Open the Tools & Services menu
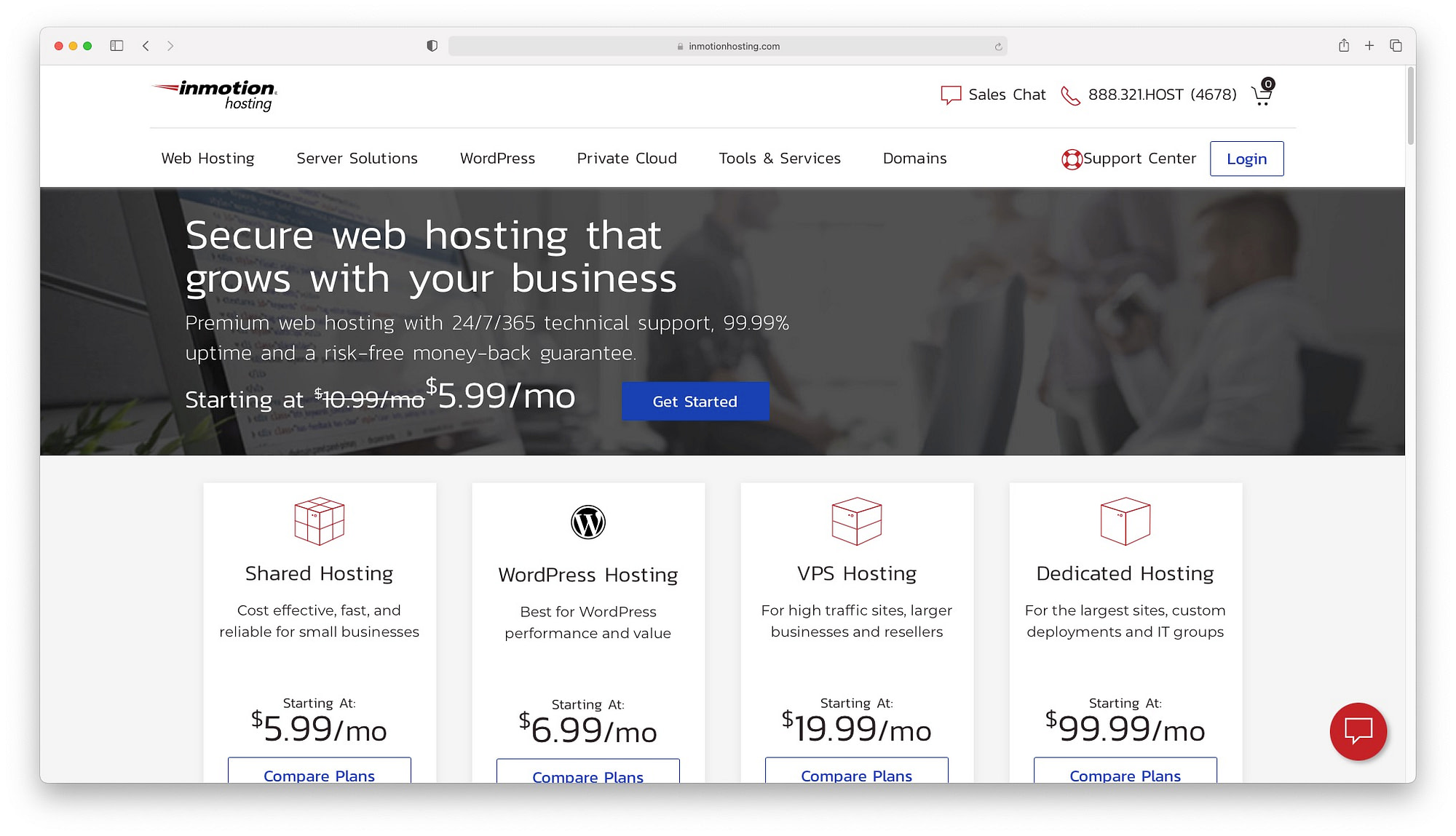1456x836 pixels. point(780,159)
